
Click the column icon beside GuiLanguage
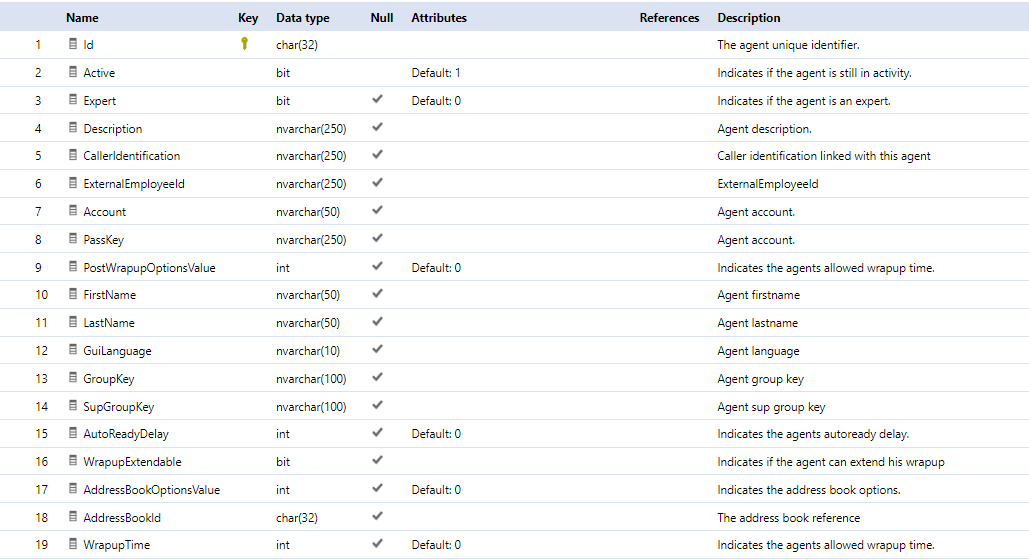pos(73,350)
